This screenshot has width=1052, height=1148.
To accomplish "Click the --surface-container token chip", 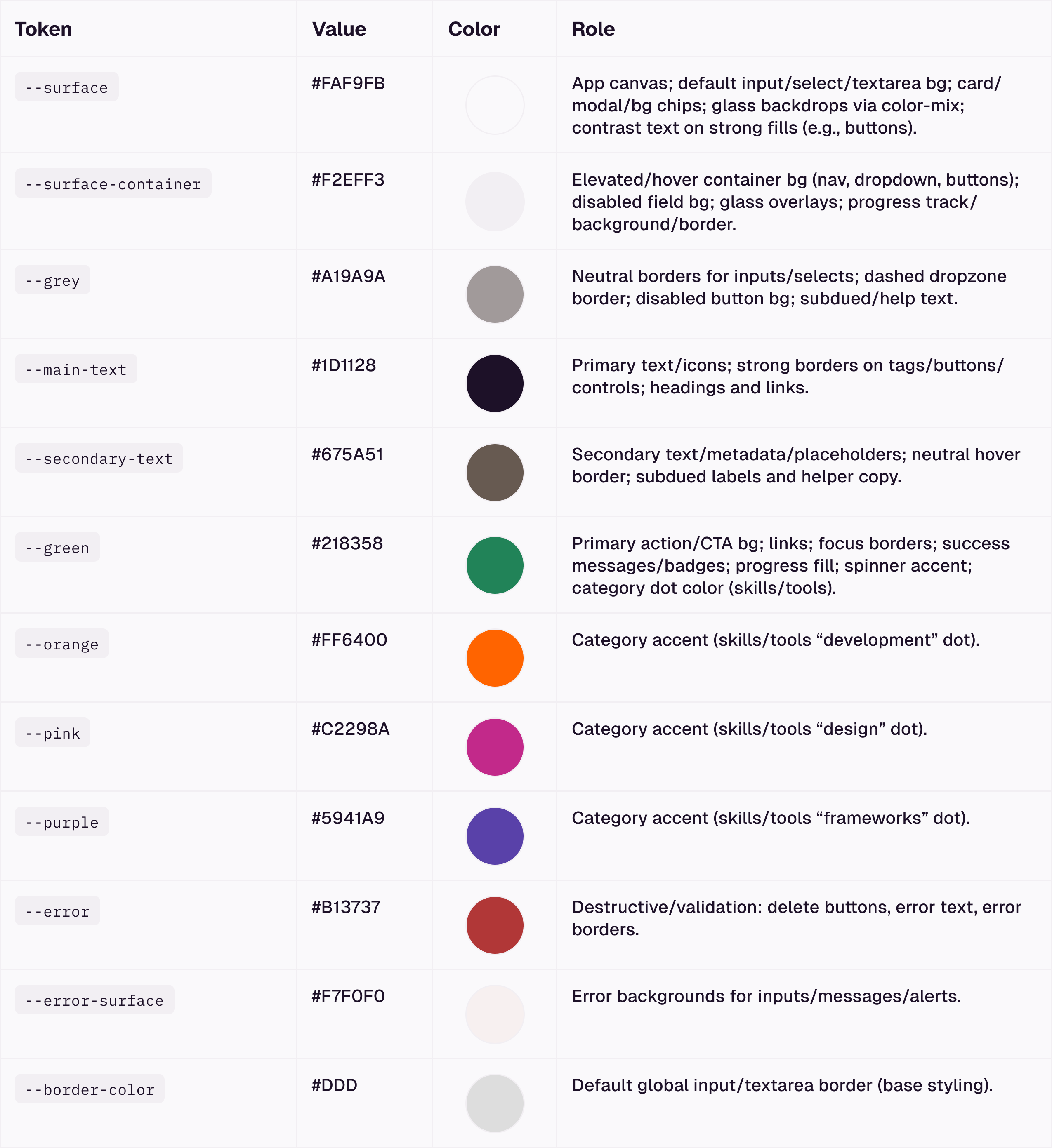I will pyautogui.click(x=113, y=184).
